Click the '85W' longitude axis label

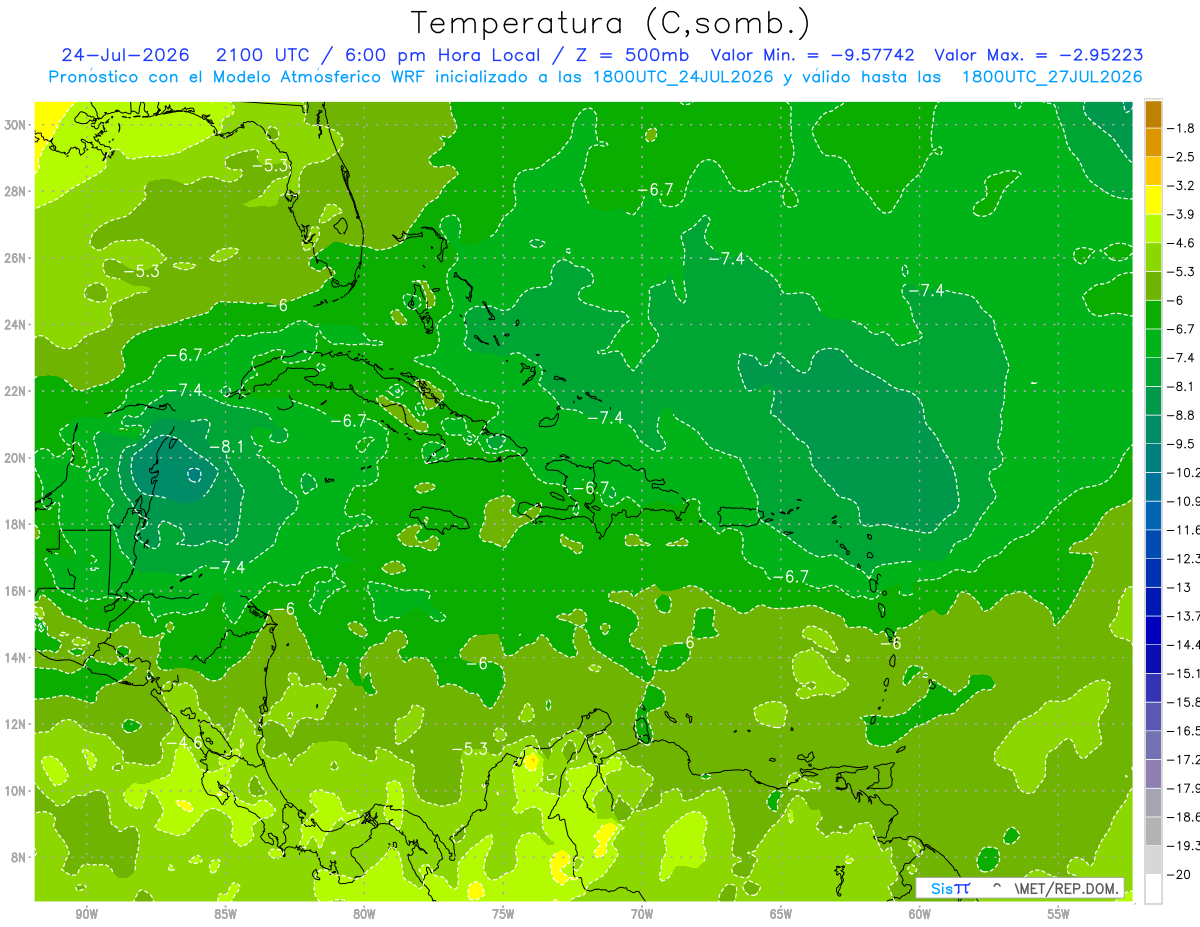pos(225,914)
